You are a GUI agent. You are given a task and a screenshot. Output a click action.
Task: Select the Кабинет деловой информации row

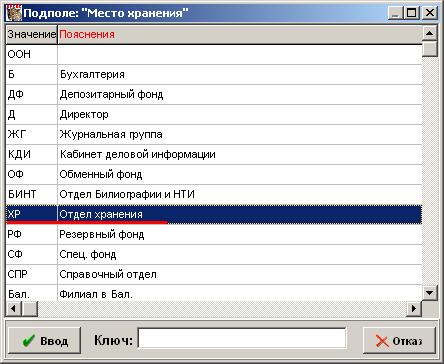click(x=214, y=154)
